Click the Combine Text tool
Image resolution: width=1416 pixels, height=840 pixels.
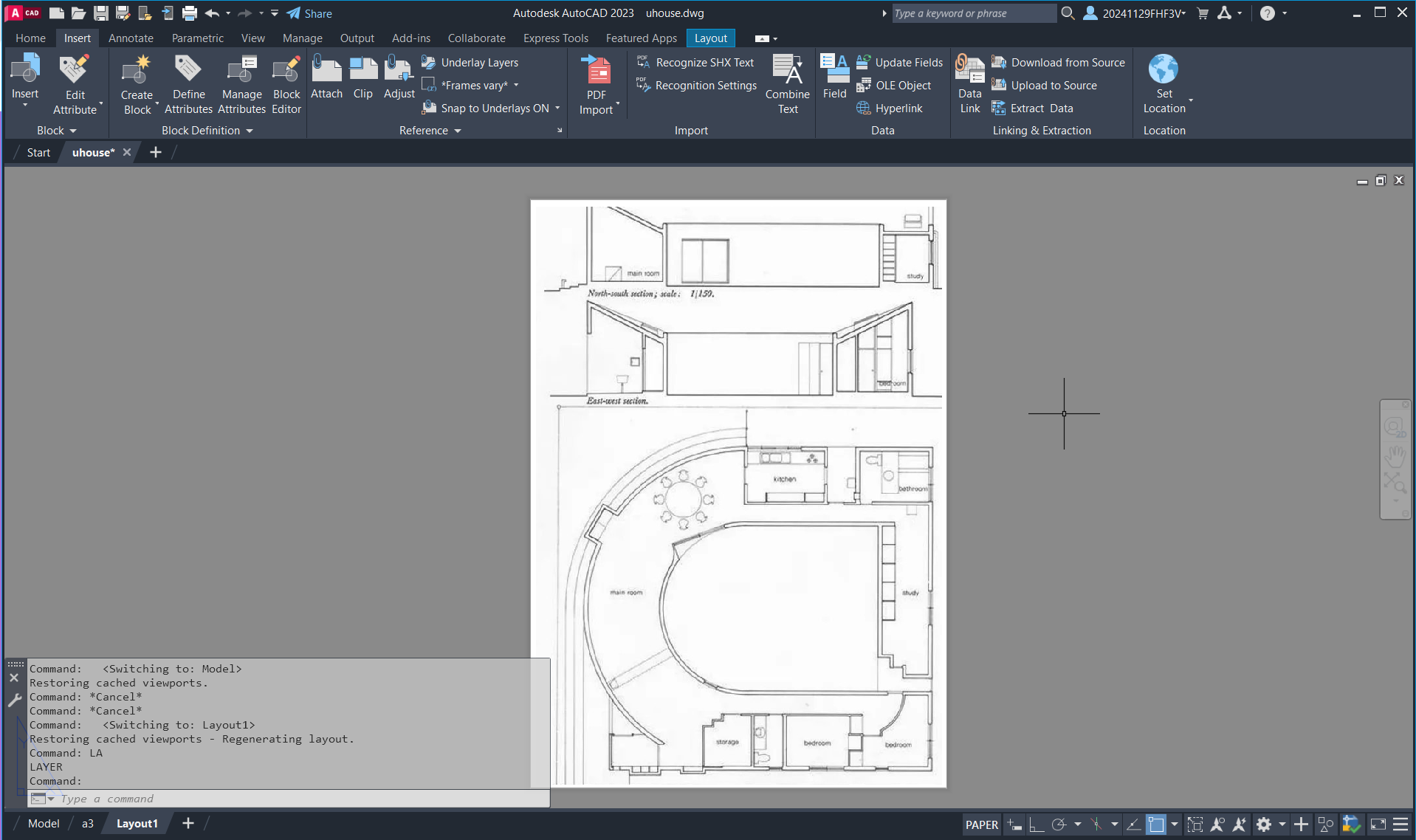coord(787,84)
